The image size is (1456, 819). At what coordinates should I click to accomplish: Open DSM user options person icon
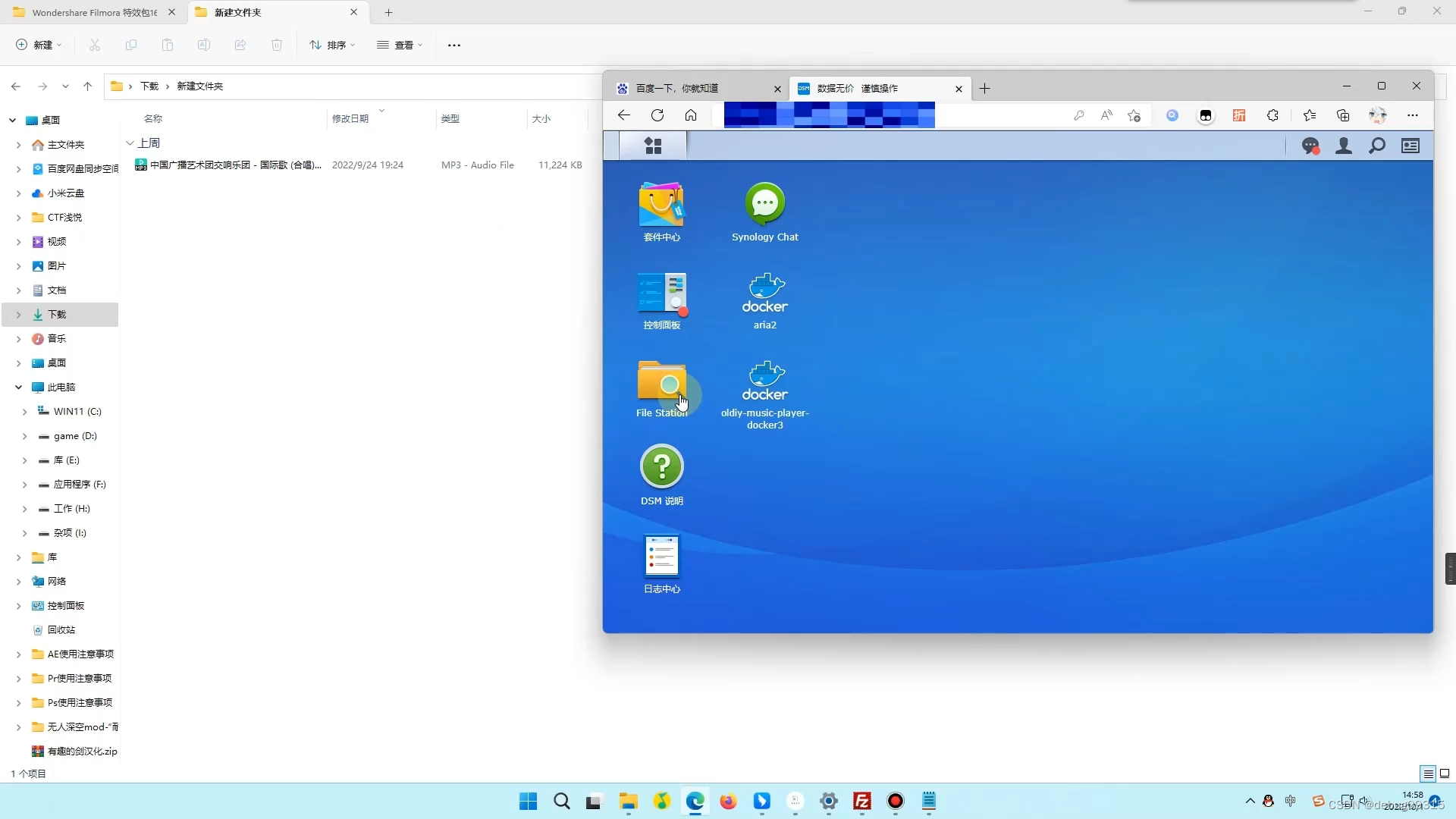click(x=1344, y=146)
